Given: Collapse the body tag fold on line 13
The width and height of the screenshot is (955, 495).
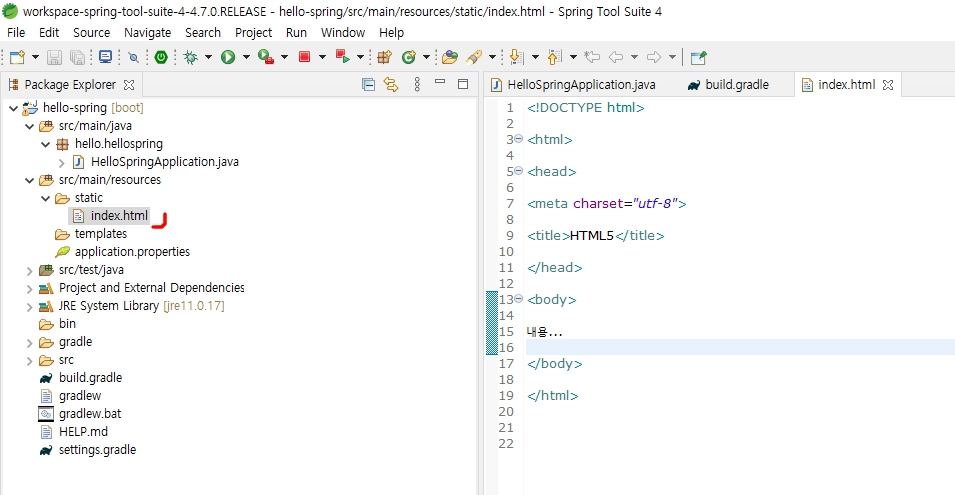Looking at the screenshot, I should (x=518, y=300).
